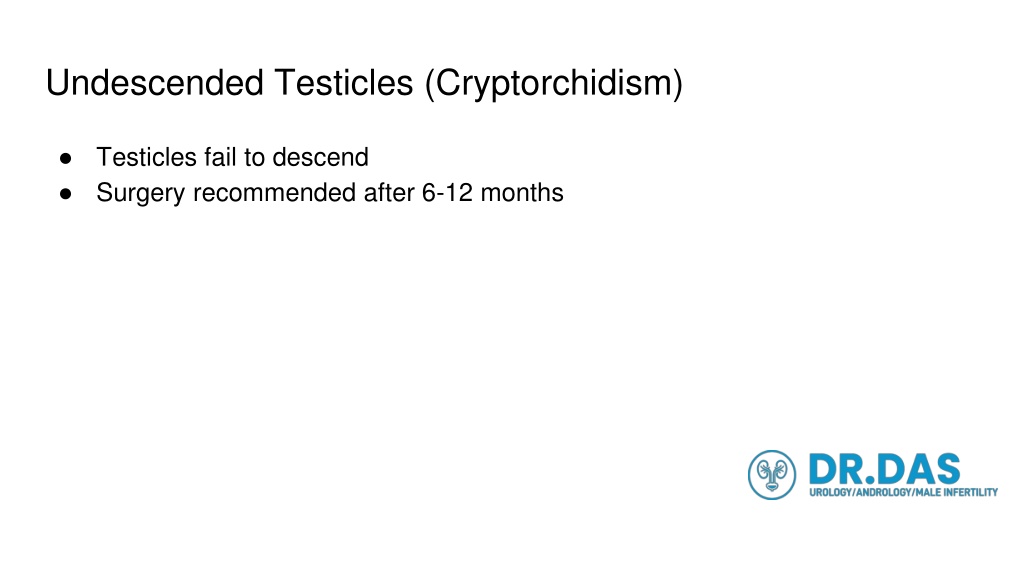The height and width of the screenshot is (576, 1024).
Task: Select the slide title Undescended Testicles (Cryptorchidism)
Action: (x=364, y=84)
